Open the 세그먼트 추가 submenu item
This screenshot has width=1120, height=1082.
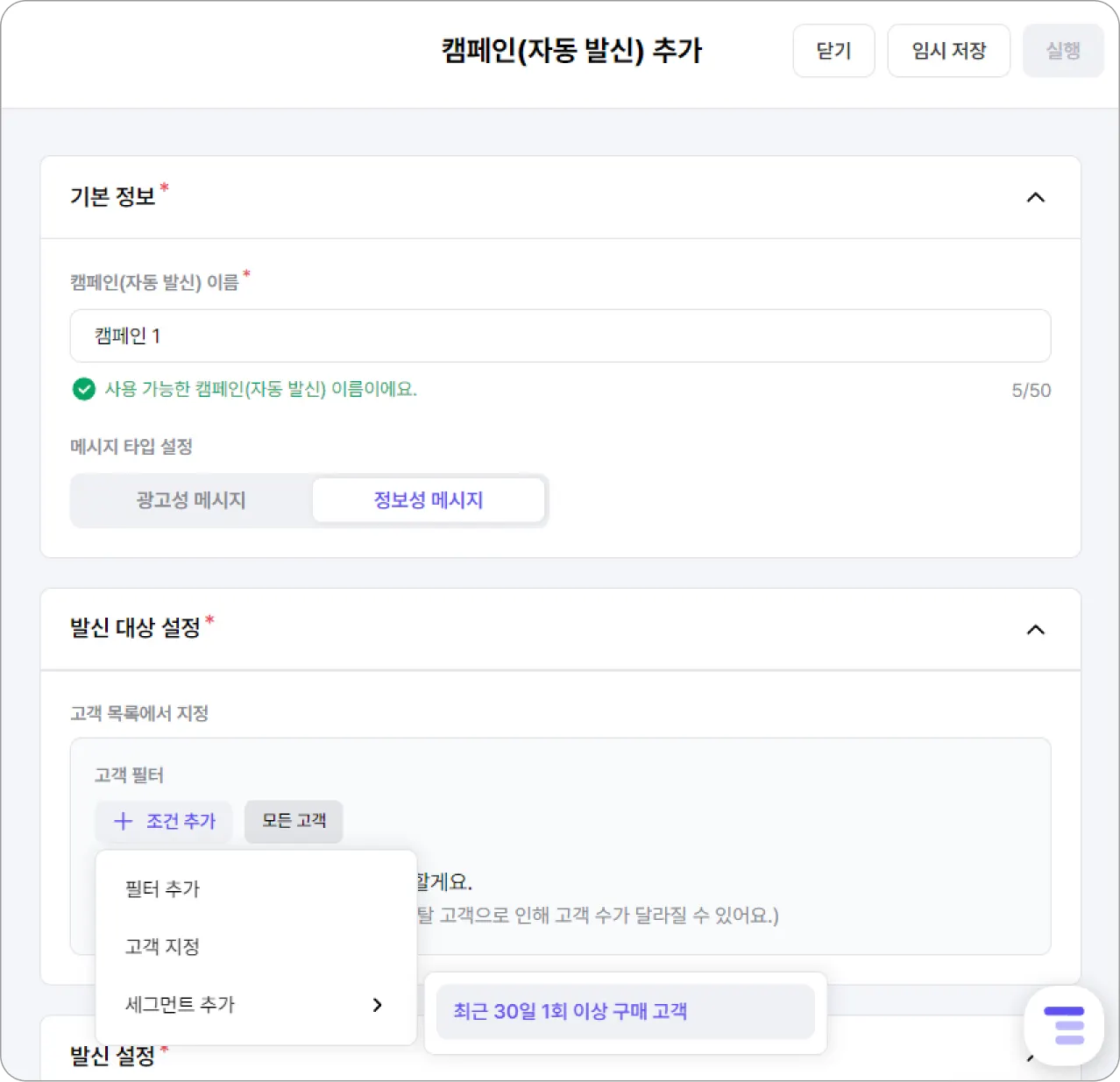tap(181, 1005)
